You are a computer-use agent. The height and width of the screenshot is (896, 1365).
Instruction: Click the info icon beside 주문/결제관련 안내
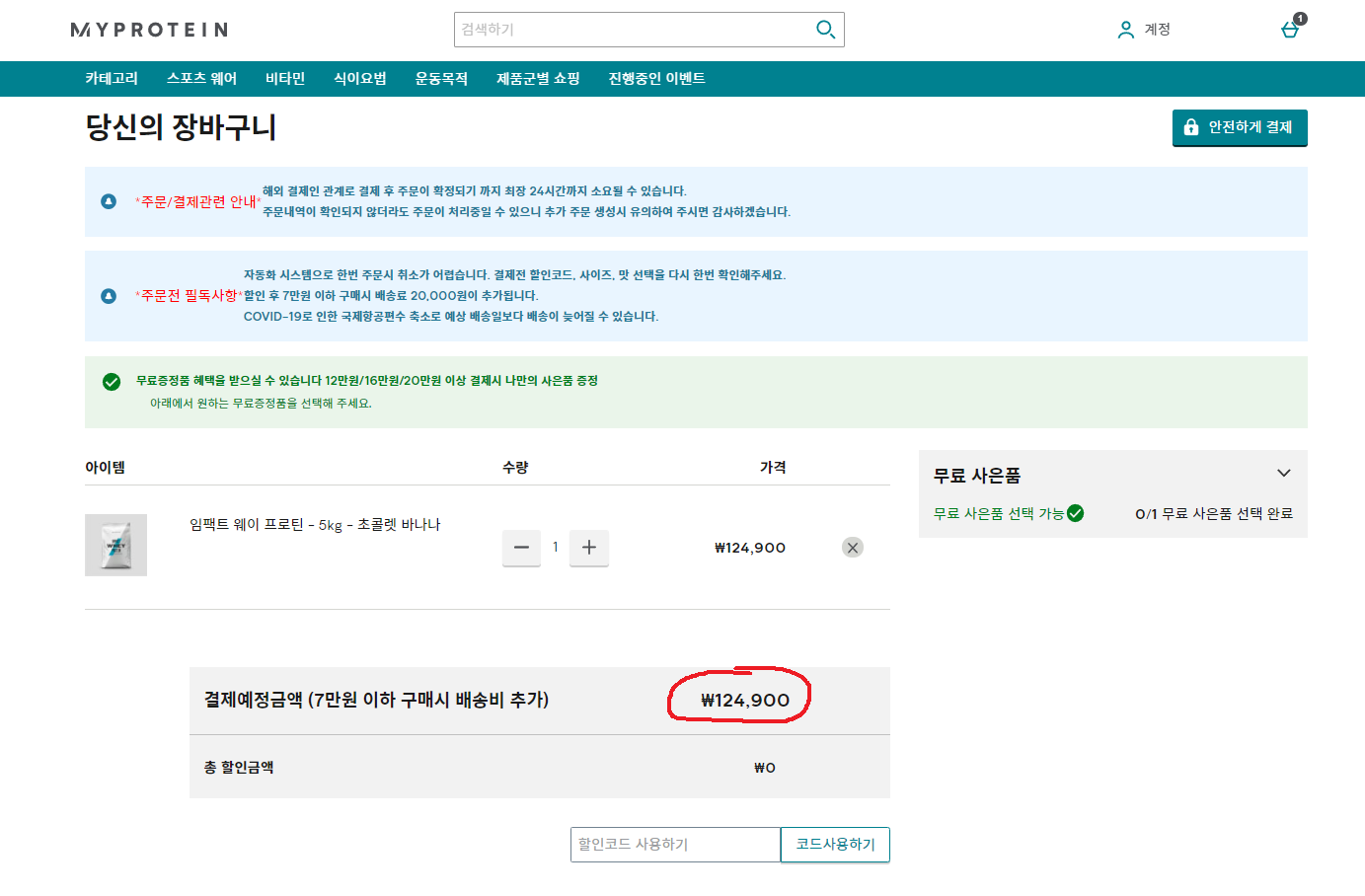[x=109, y=201]
